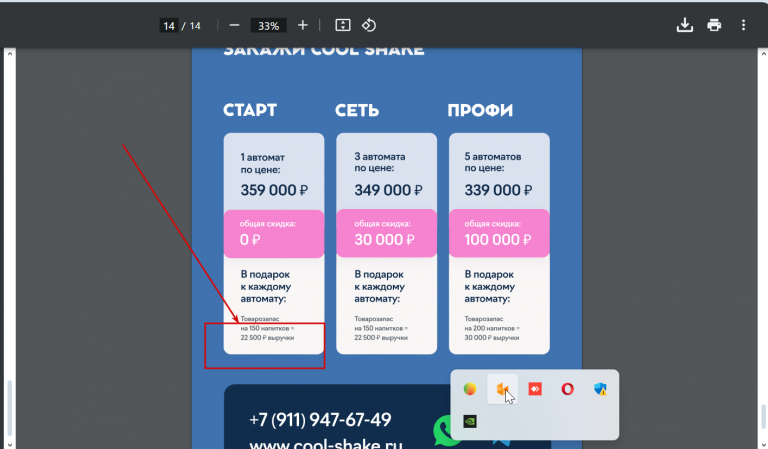The width and height of the screenshot is (768, 449).
Task: Click the 'СЕТЬ' plan heading
Action: tap(357, 110)
